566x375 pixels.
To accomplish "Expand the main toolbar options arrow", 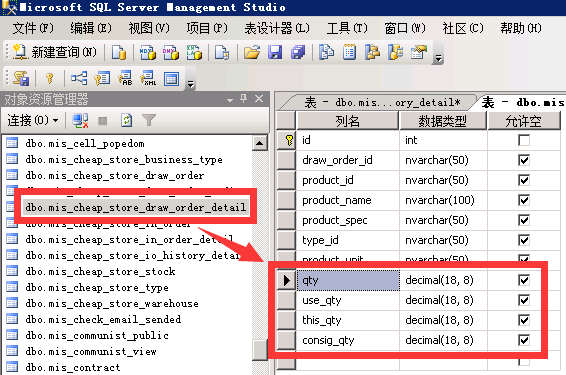I will [438, 58].
